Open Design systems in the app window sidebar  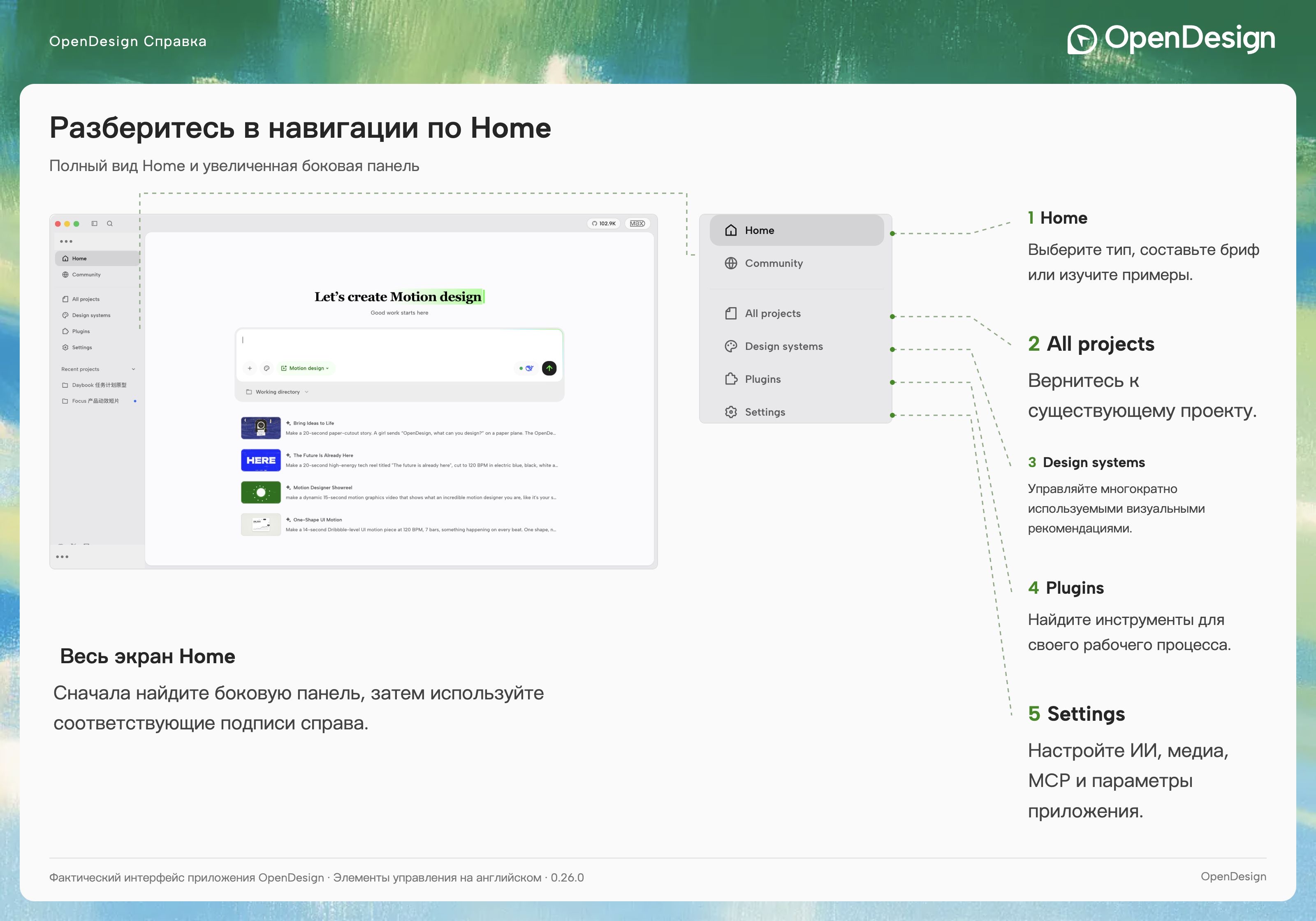click(97, 315)
